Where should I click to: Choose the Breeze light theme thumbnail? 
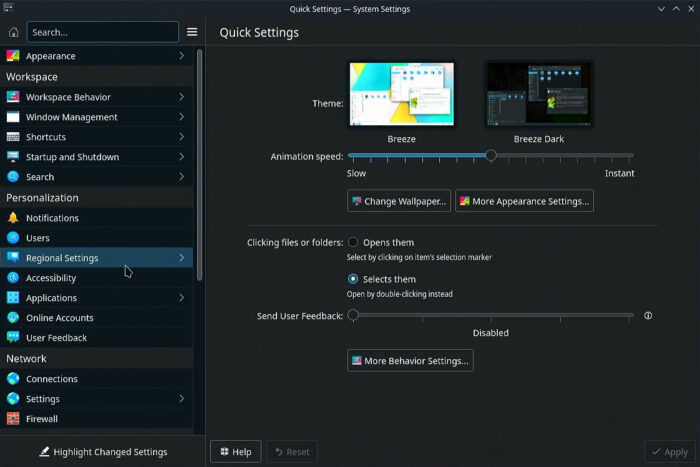[x=401, y=94]
